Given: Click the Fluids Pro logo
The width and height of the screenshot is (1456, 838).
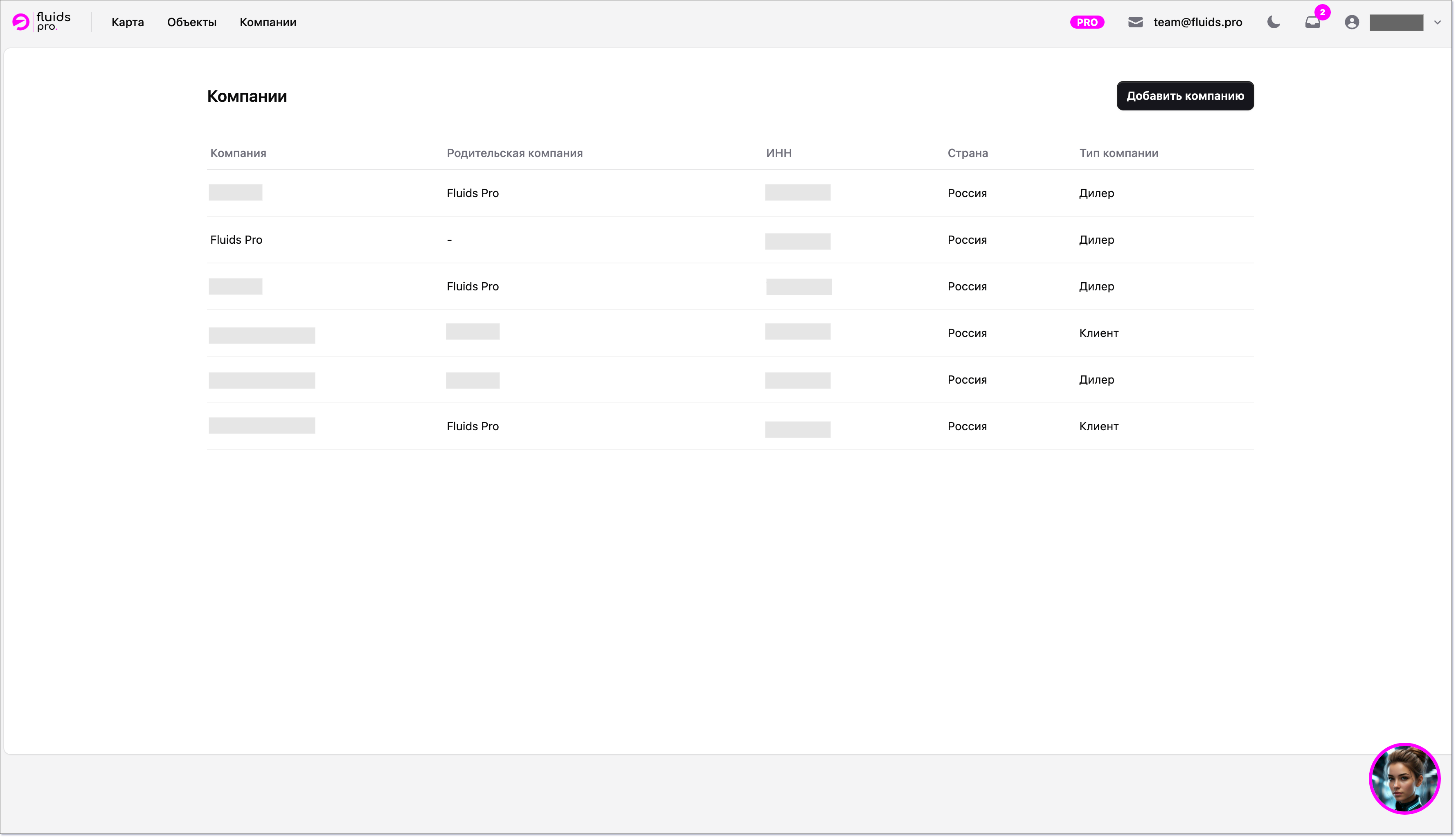Looking at the screenshot, I should click(x=41, y=22).
